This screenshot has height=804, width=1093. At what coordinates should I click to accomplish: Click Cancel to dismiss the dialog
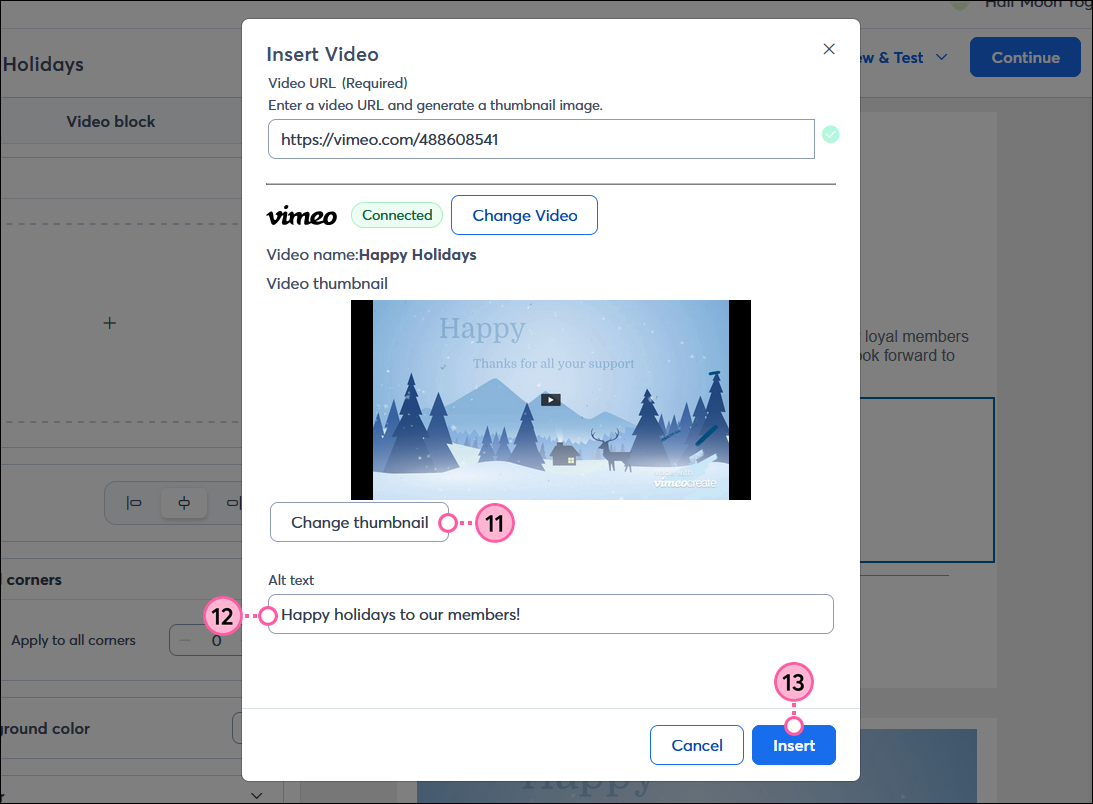point(696,745)
